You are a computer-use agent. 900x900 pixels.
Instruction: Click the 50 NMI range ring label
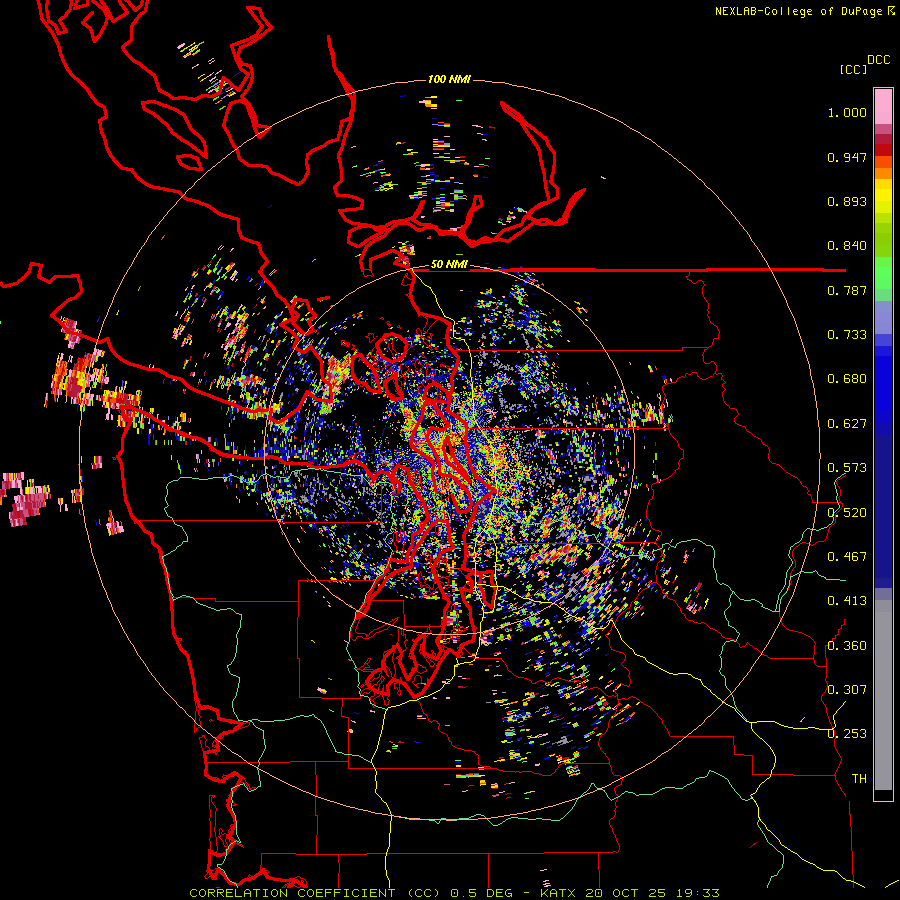449,265
